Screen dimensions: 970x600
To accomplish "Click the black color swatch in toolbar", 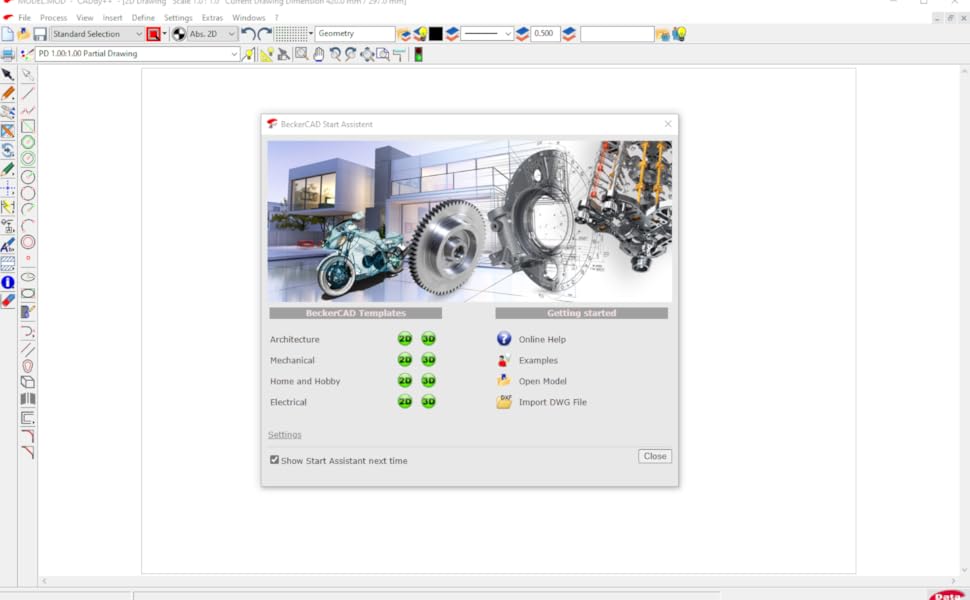I will (436, 34).
